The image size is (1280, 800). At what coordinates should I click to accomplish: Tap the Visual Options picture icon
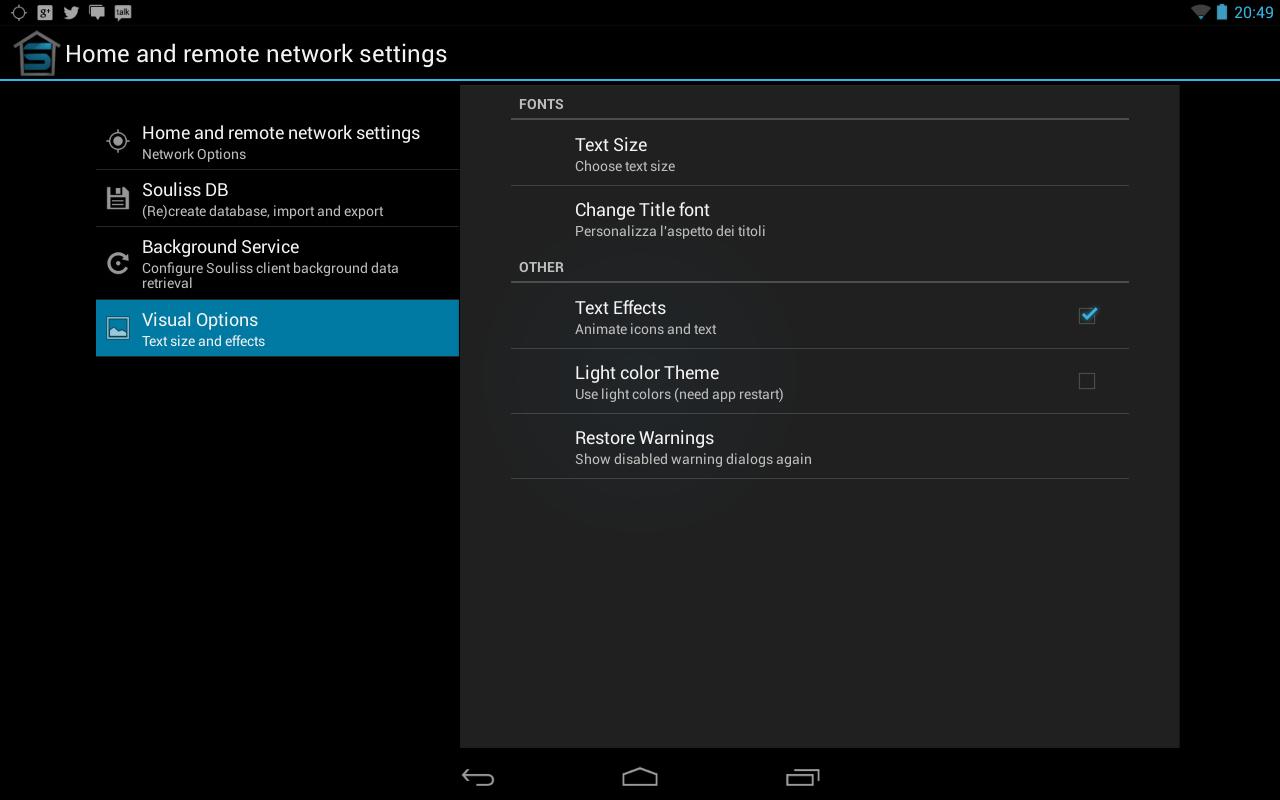pos(118,328)
